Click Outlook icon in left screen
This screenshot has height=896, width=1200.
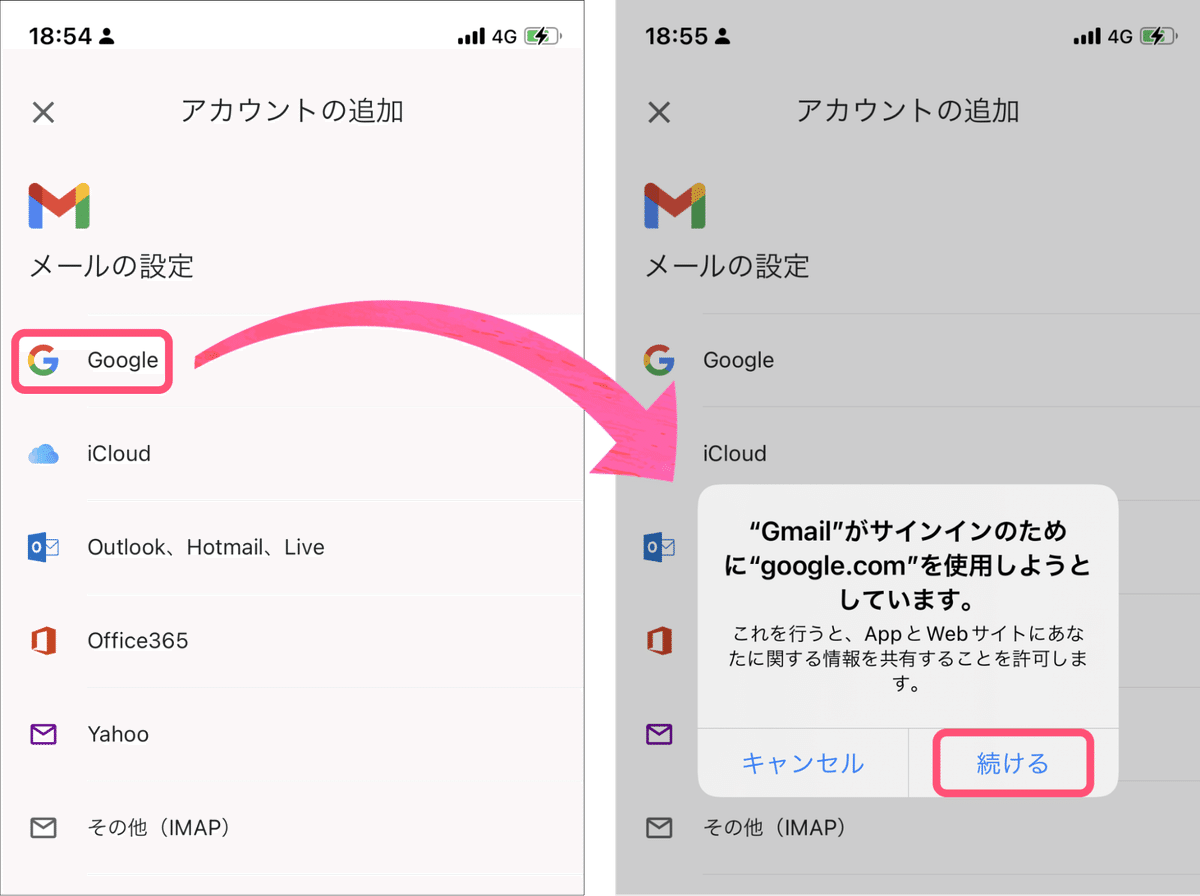click(x=44, y=547)
